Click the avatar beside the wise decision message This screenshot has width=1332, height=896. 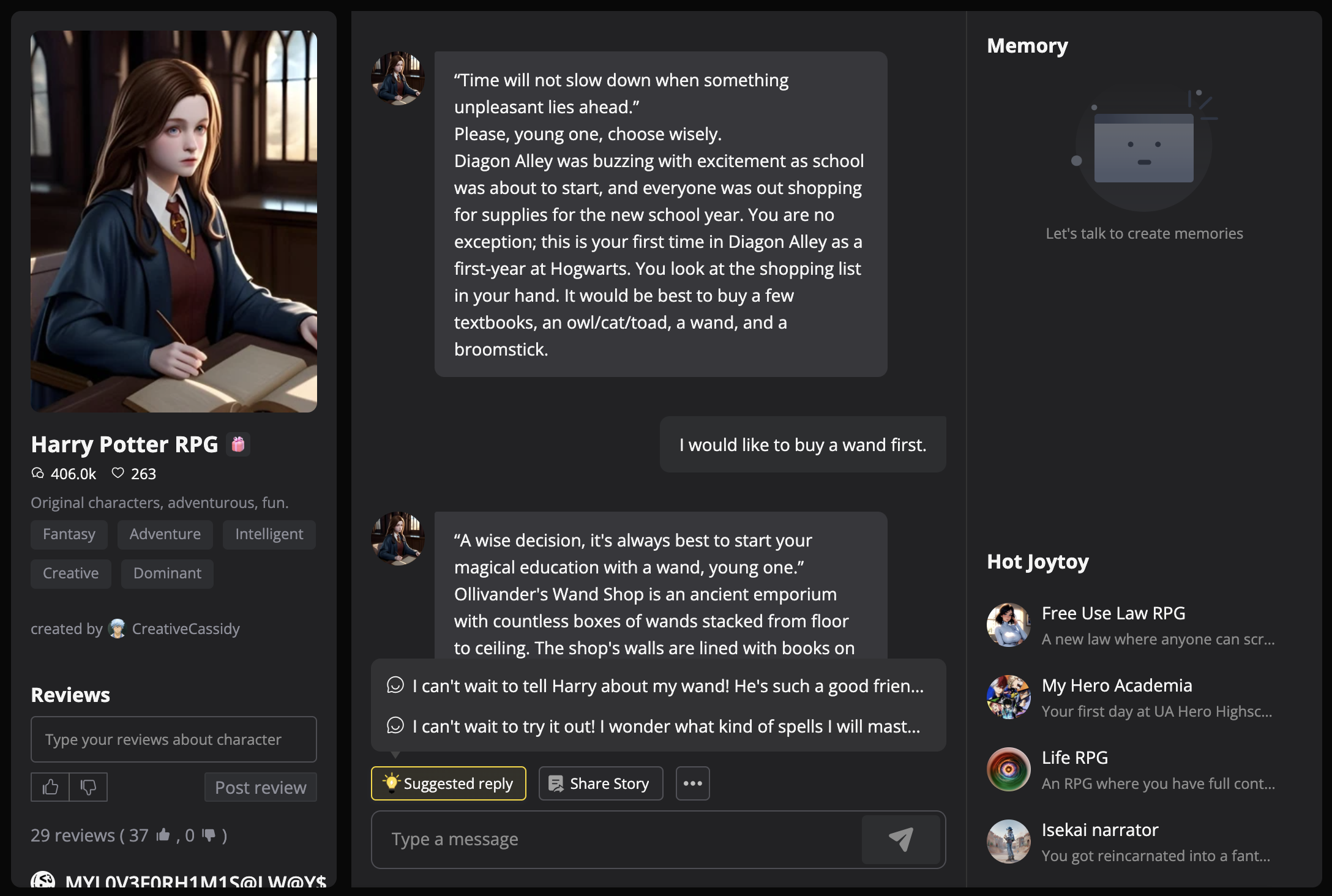click(398, 539)
